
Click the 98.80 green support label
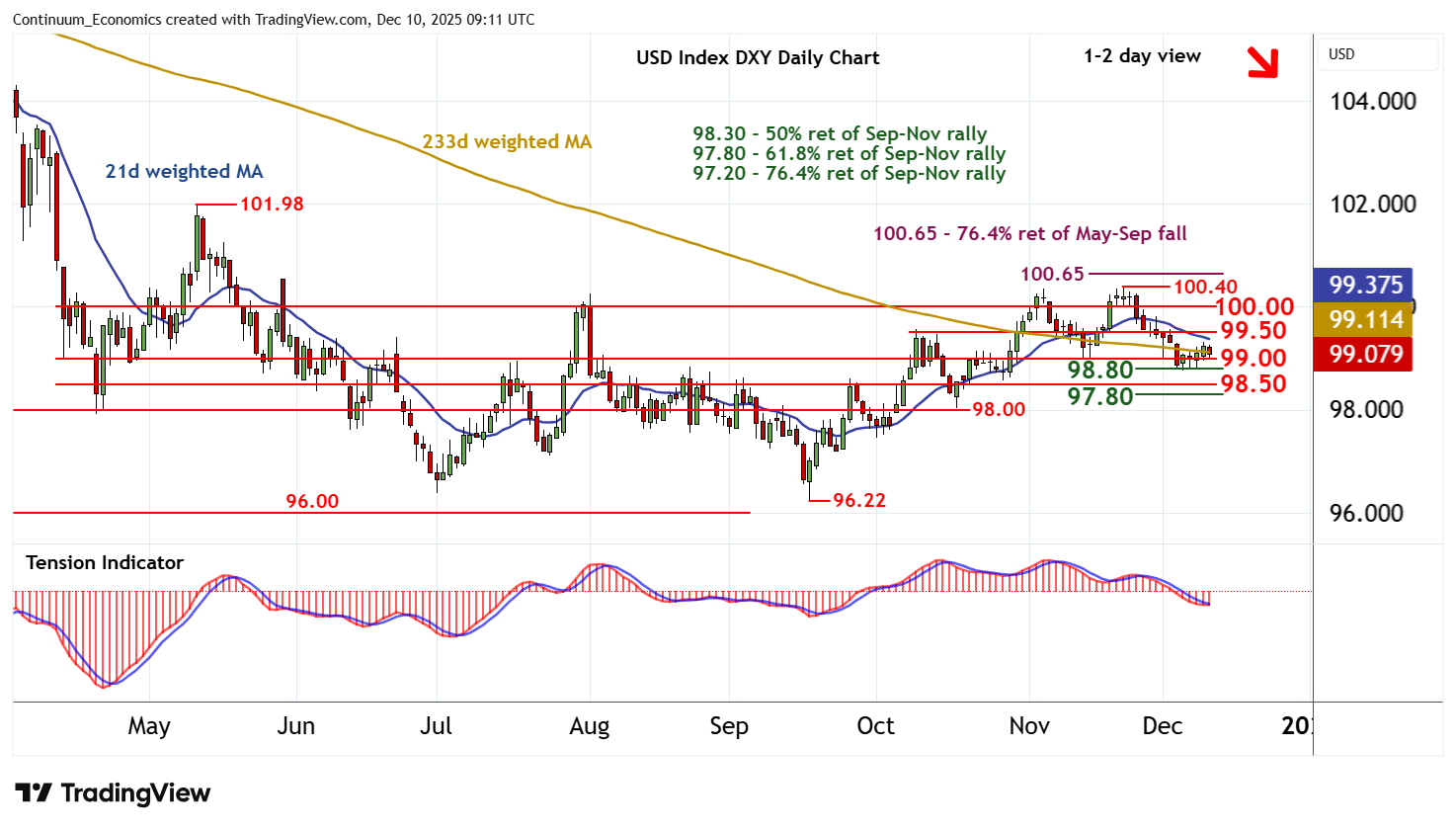point(1099,370)
